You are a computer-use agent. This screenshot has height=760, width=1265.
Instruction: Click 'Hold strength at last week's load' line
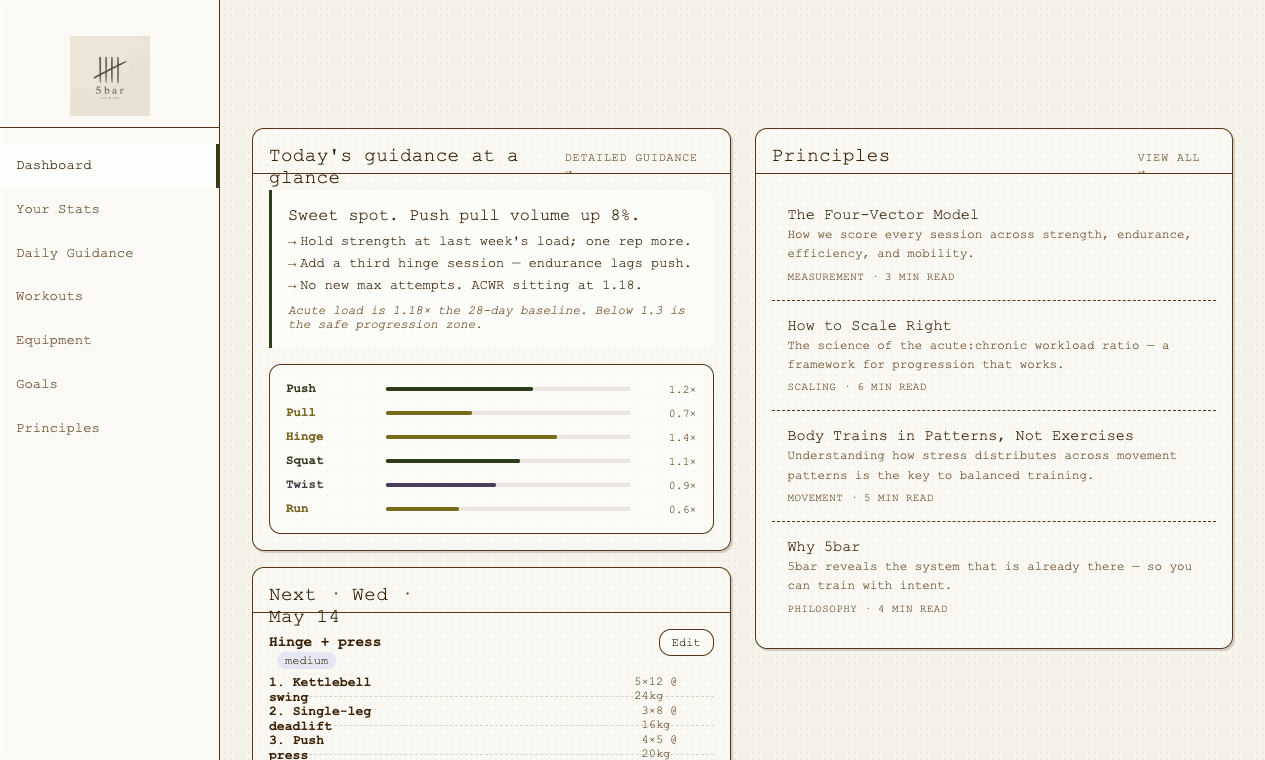tap(489, 242)
